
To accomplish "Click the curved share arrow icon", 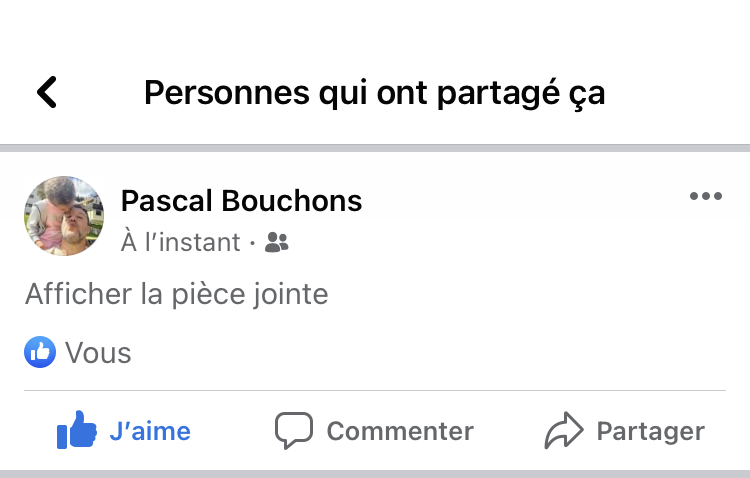I will [563, 431].
